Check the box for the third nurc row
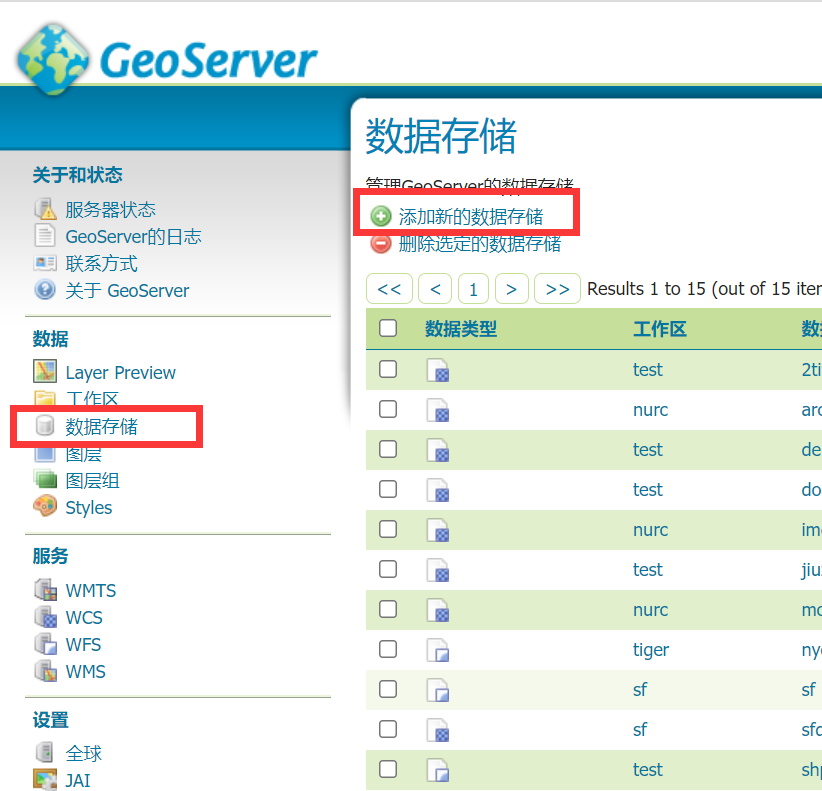Screen dimensions: 822x791 (388, 609)
